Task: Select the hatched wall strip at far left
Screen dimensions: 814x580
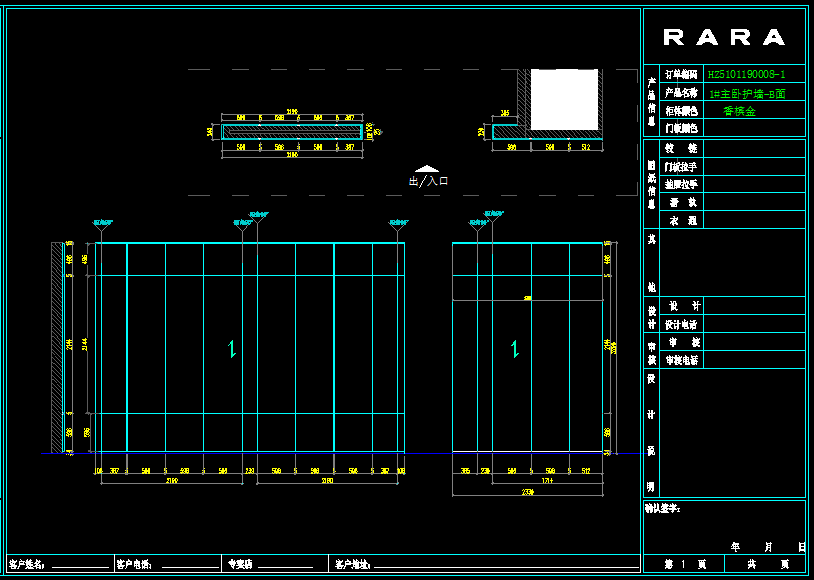Action: click(x=57, y=347)
